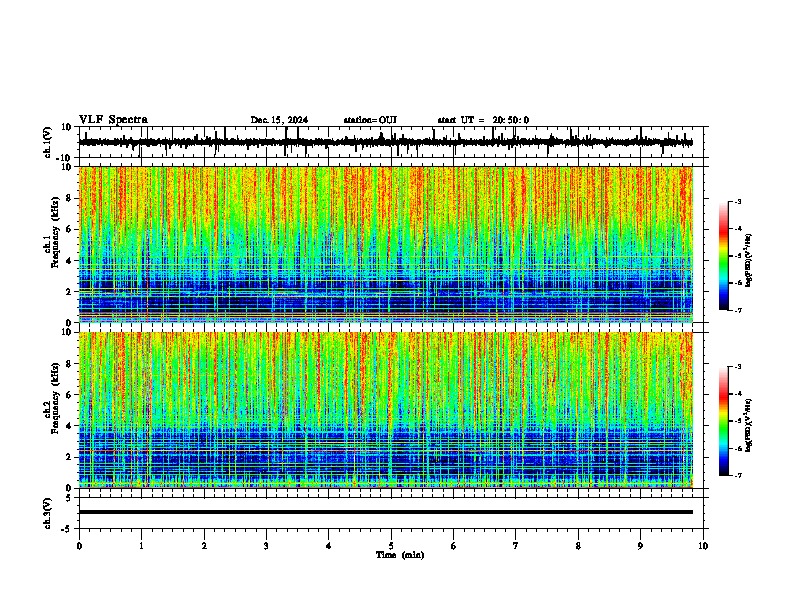
Task: Select the date text "Dec. 15, 2024"
Action: point(279,120)
